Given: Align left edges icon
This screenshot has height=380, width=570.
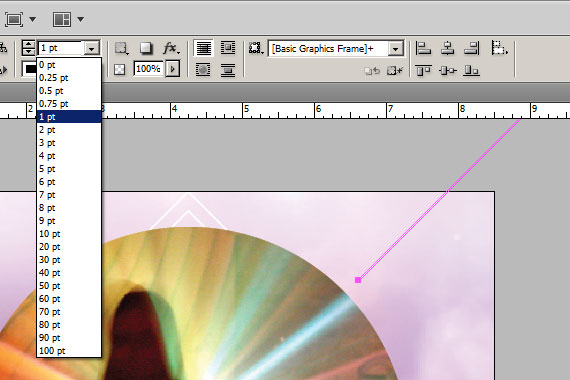Looking at the screenshot, I should 423,48.
